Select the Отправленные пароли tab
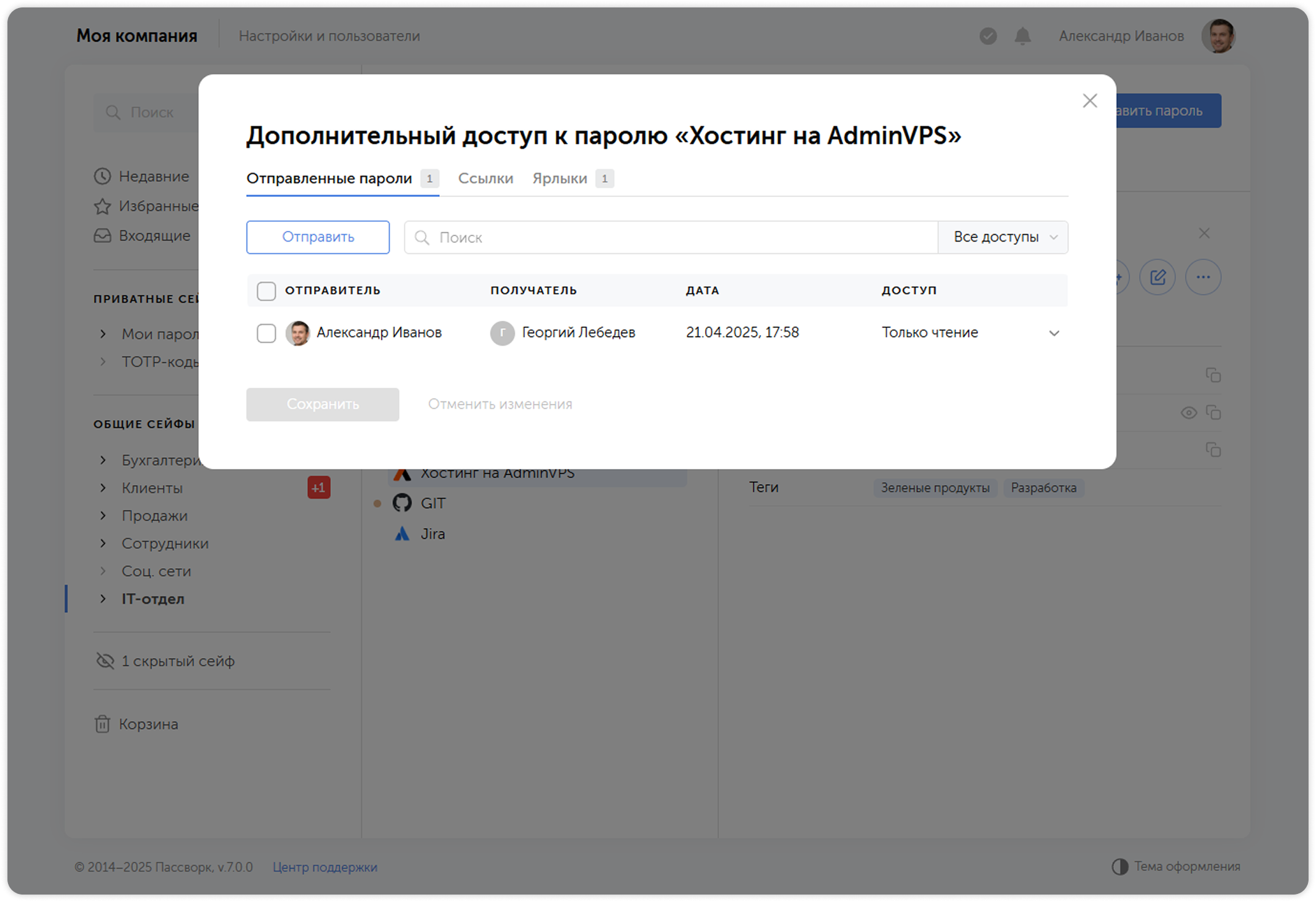Image resolution: width=1316 pixels, height=902 pixels. (343, 178)
